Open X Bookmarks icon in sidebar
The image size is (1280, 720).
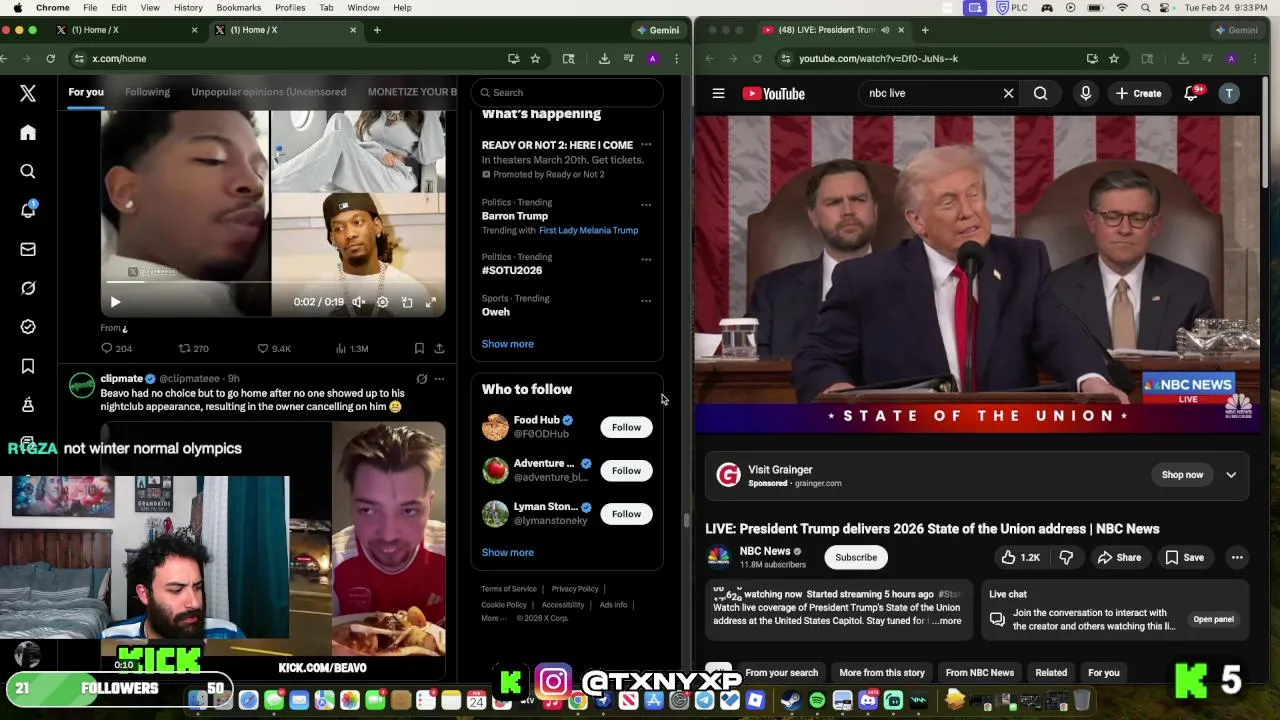click(x=28, y=366)
